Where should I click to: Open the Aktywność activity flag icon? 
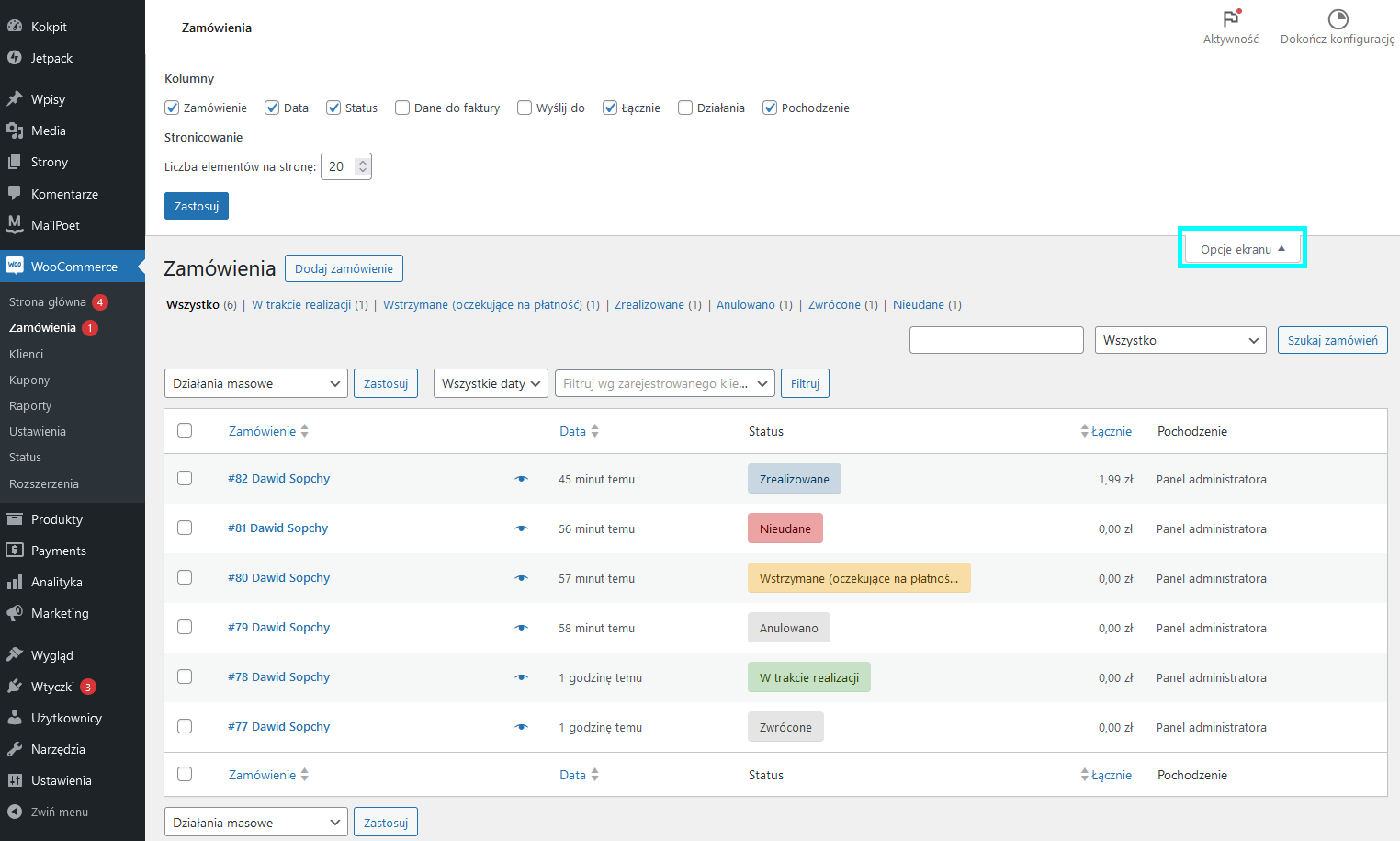(1231, 18)
